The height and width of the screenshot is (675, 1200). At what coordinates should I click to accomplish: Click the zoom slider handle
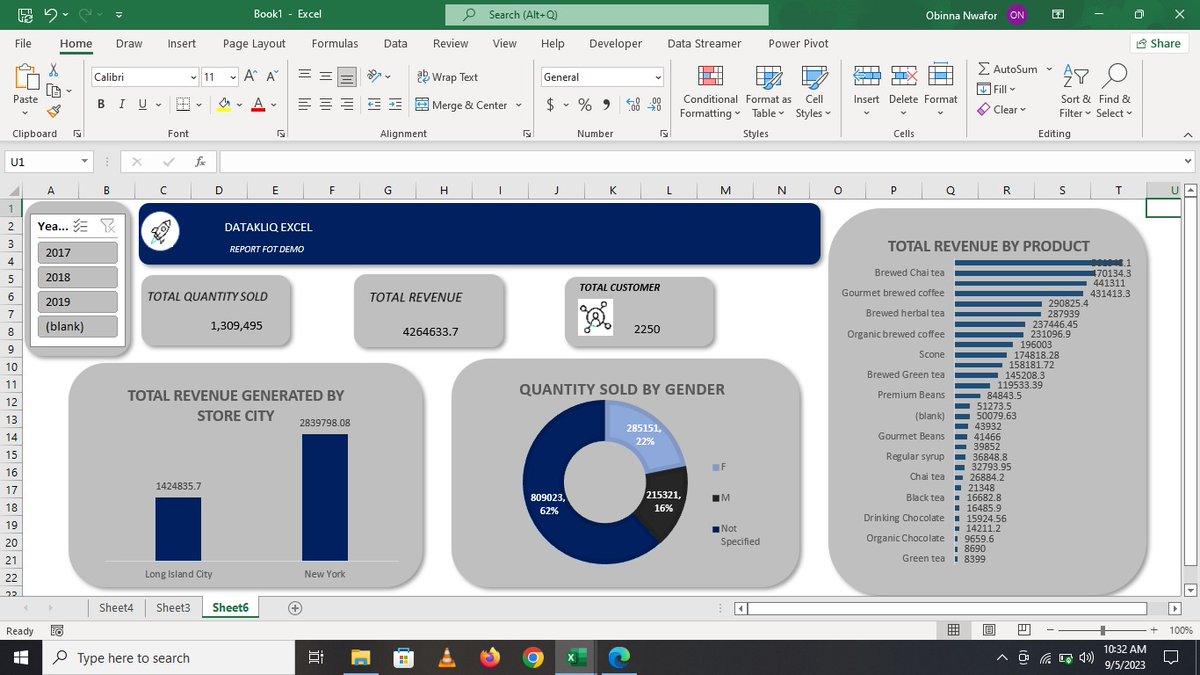click(x=1102, y=630)
